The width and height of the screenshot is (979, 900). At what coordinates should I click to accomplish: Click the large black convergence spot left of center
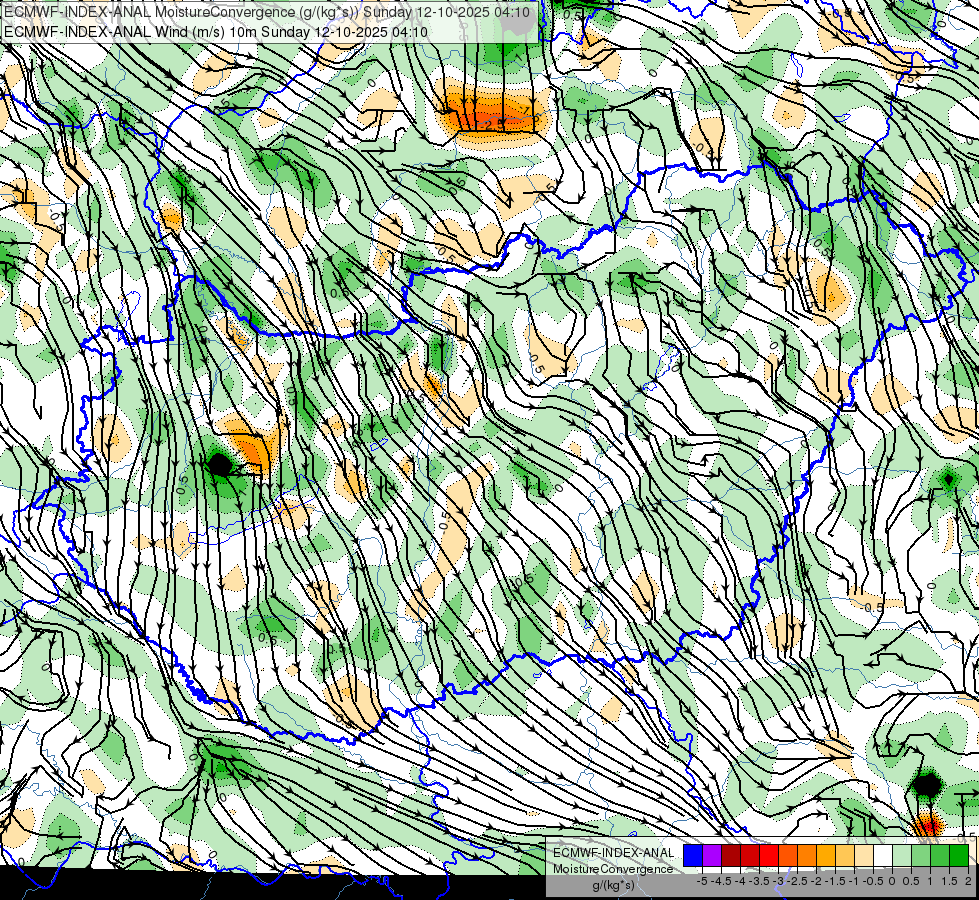tap(219, 465)
